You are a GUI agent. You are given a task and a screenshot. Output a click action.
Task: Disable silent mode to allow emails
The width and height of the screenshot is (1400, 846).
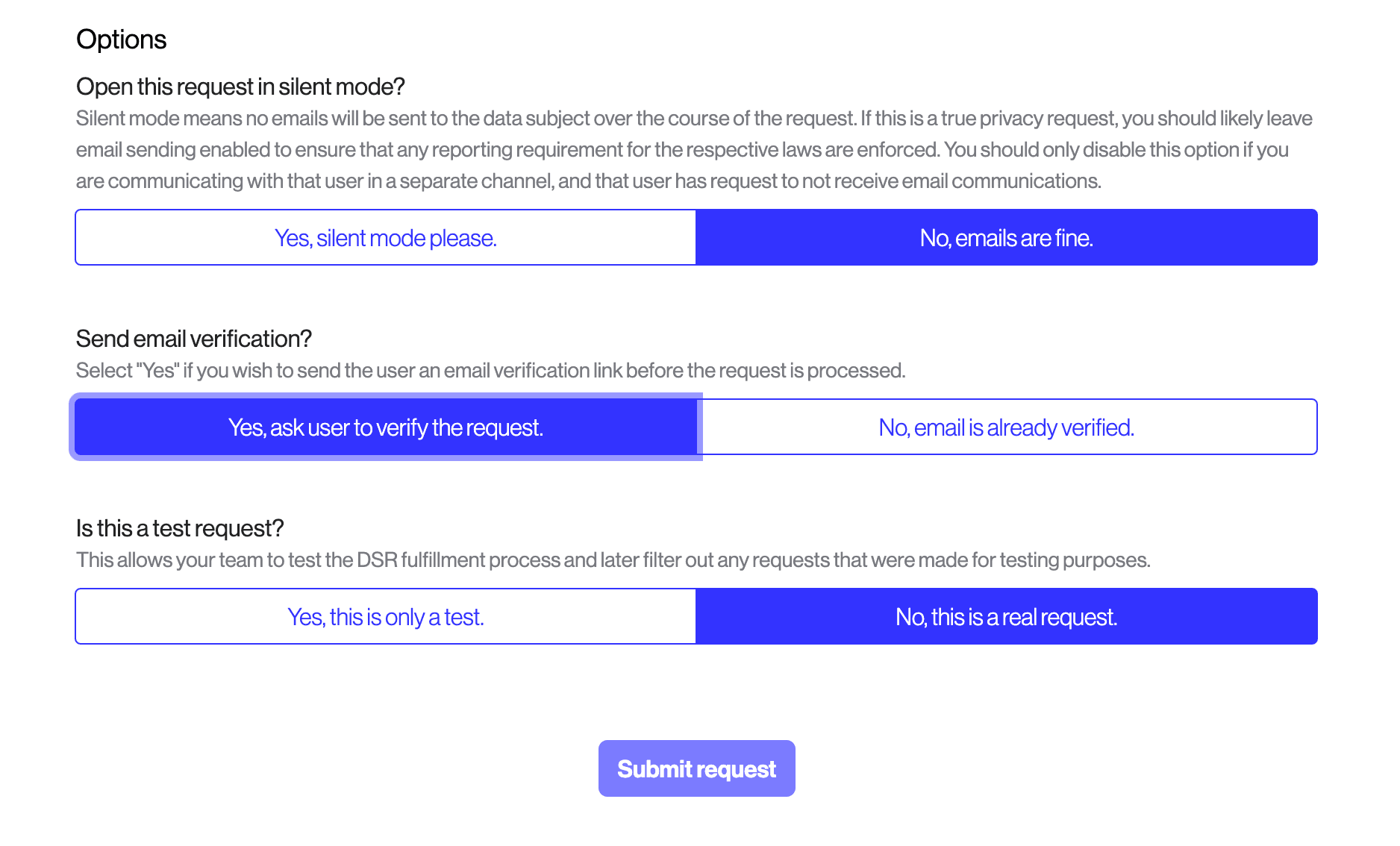point(1006,237)
